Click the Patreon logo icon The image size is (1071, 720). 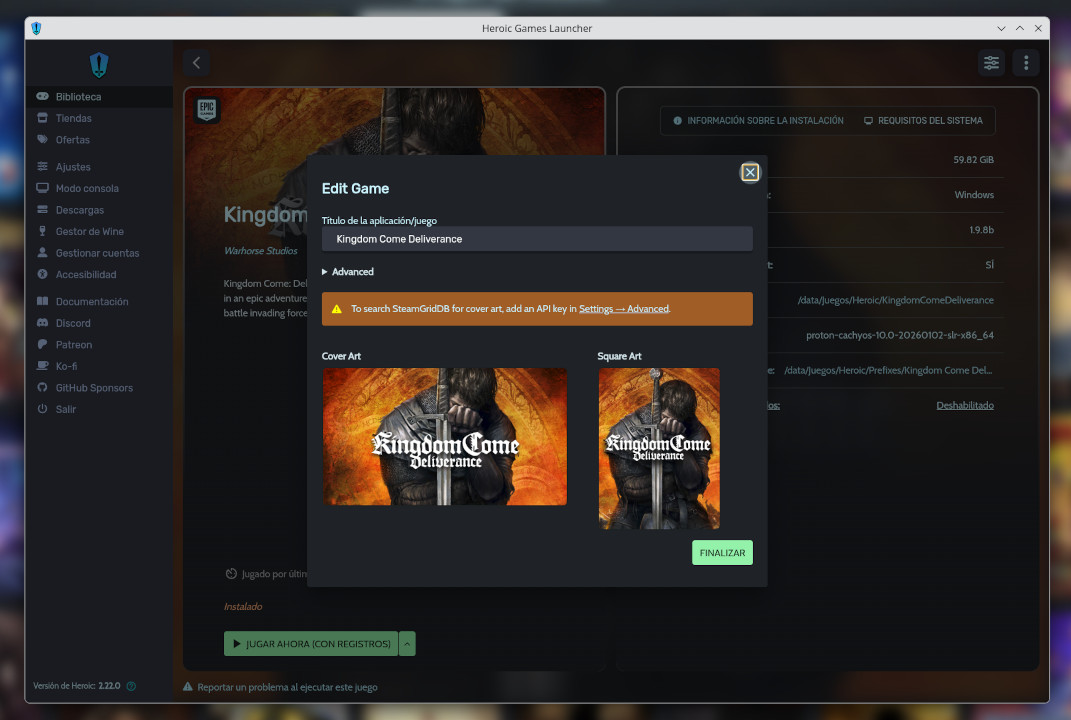[42, 344]
